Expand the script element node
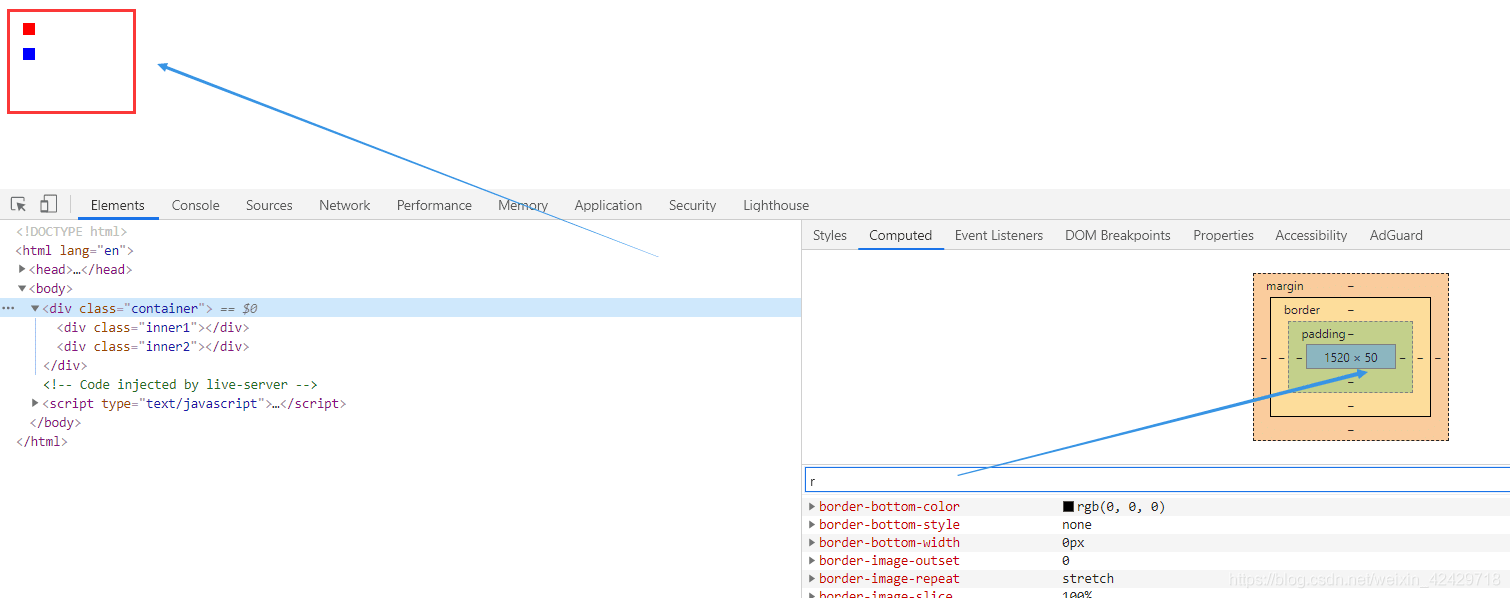 coord(36,403)
